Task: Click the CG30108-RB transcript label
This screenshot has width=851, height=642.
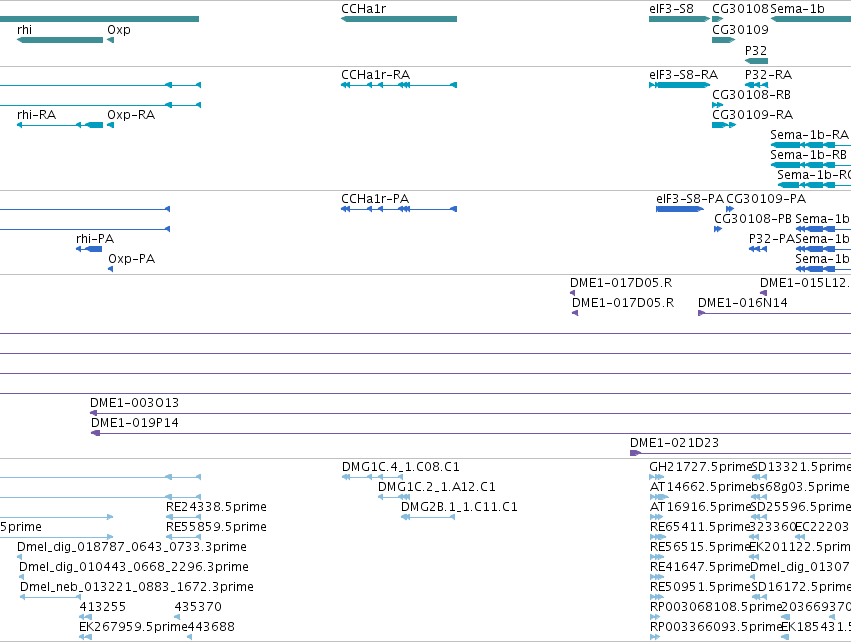Action: pyautogui.click(x=751, y=95)
